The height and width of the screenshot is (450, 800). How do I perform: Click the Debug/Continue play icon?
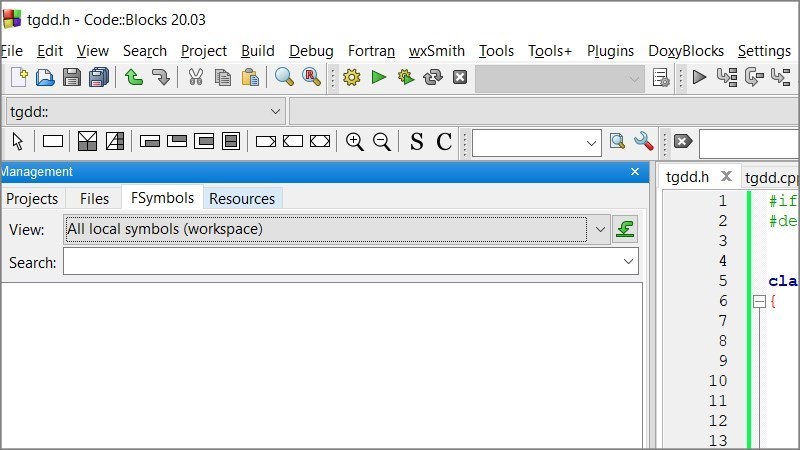tap(699, 78)
